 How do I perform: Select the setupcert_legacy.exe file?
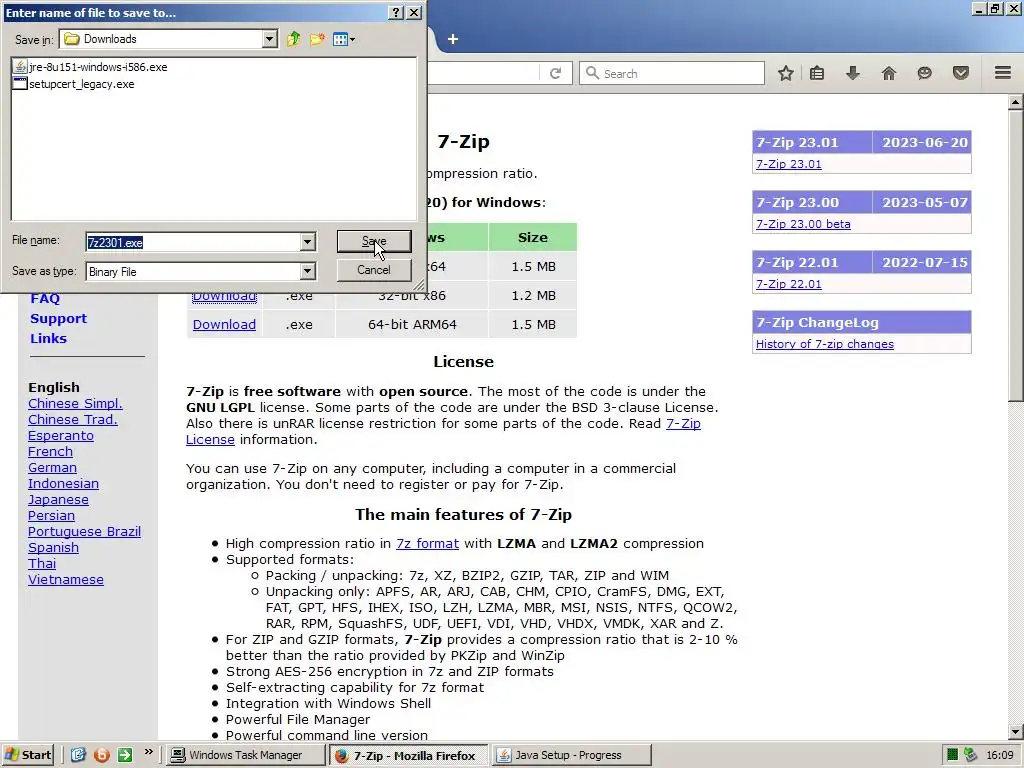[x=74, y=84]
